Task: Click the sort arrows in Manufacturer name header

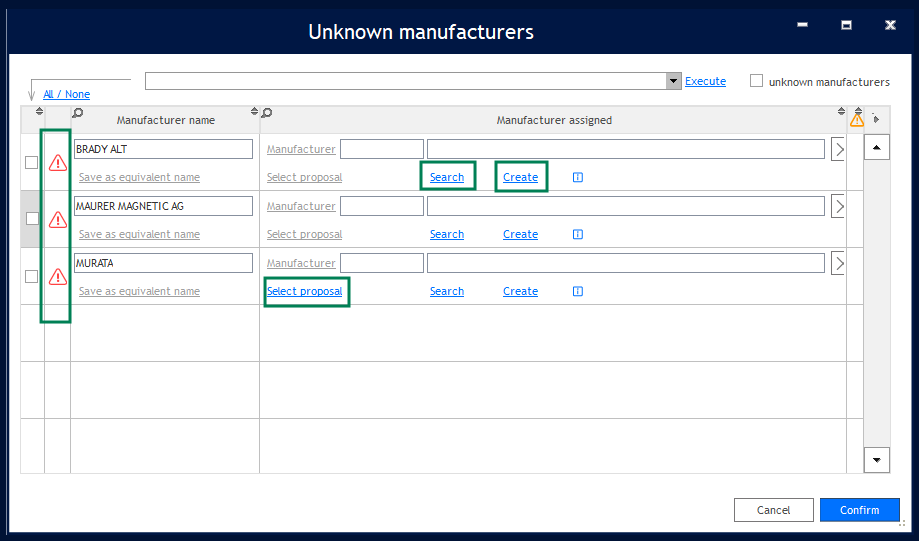Action: pyautogui.click(x=254, y=113)
